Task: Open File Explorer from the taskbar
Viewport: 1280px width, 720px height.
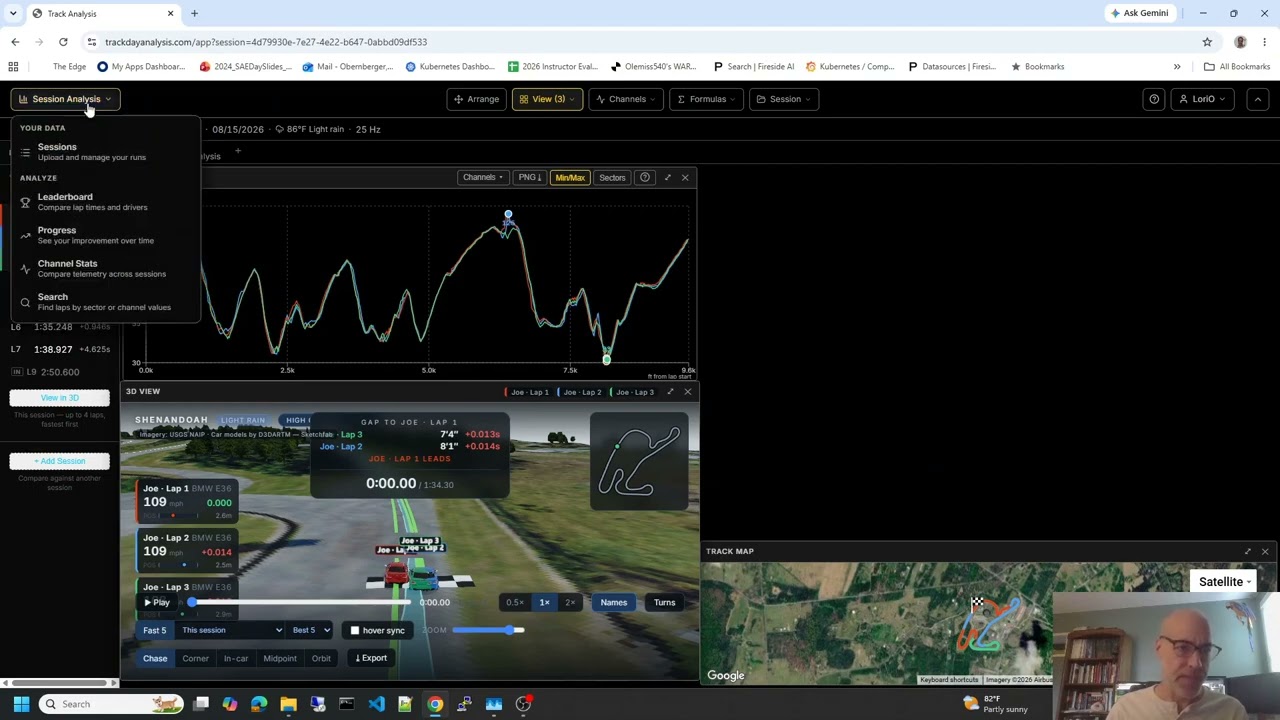Action: click(x=288, y=704)
